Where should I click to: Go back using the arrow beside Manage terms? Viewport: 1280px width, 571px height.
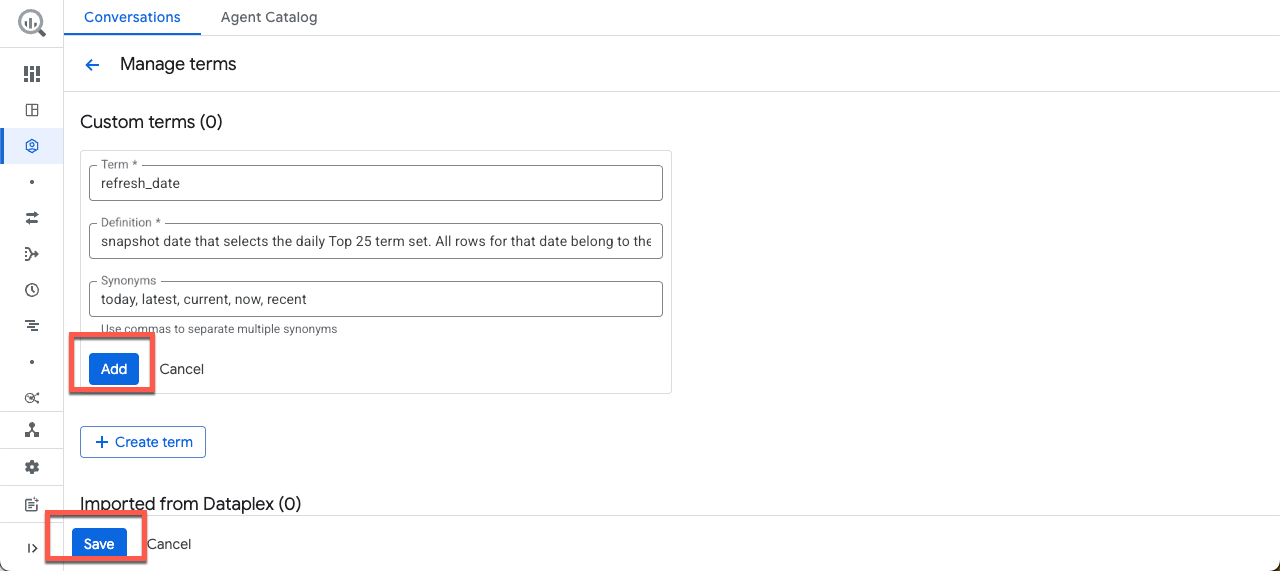pyautogui.click(x=93, y=65)
